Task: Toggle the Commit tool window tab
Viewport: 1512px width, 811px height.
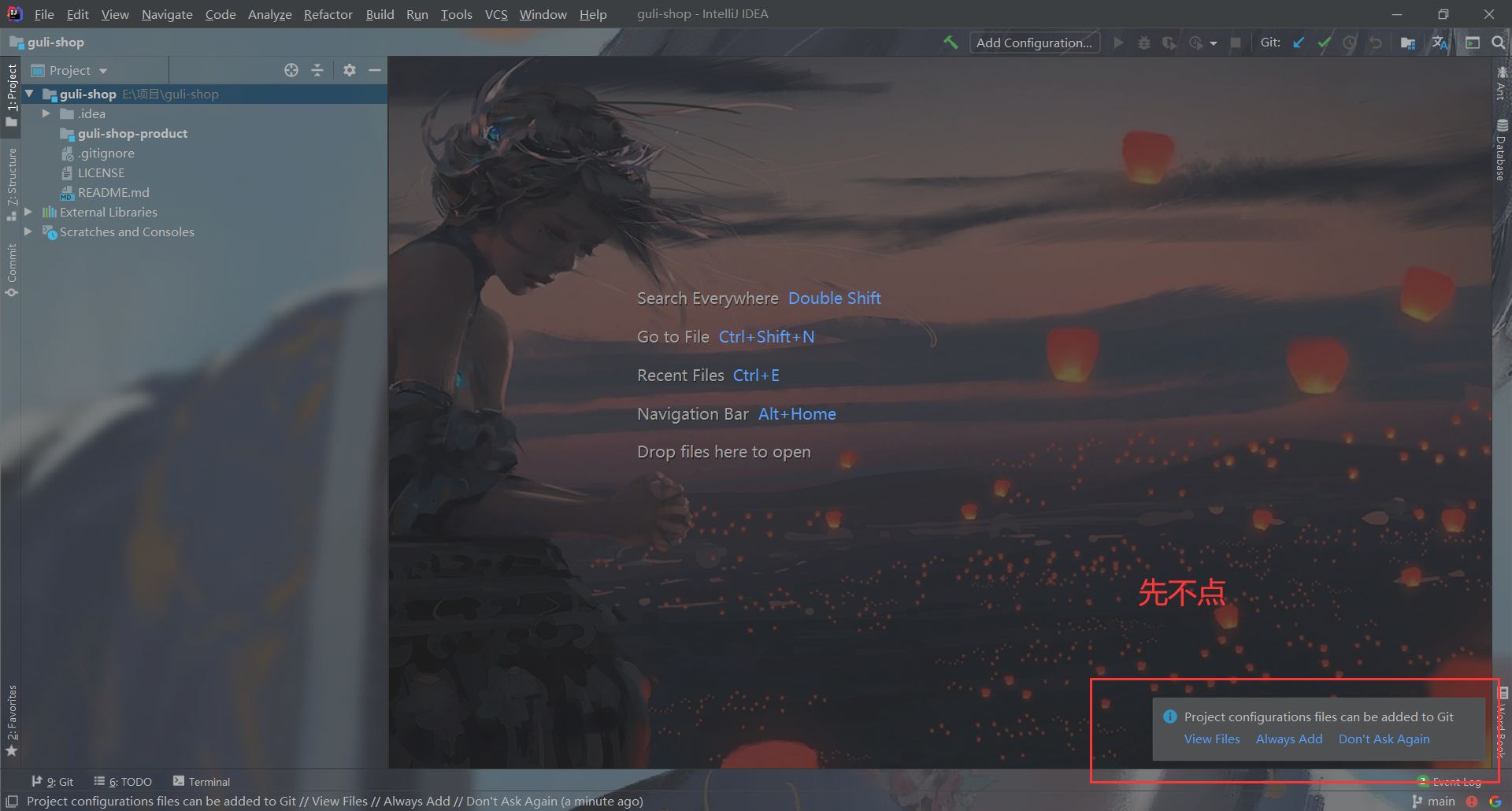Action: point(11,270)
